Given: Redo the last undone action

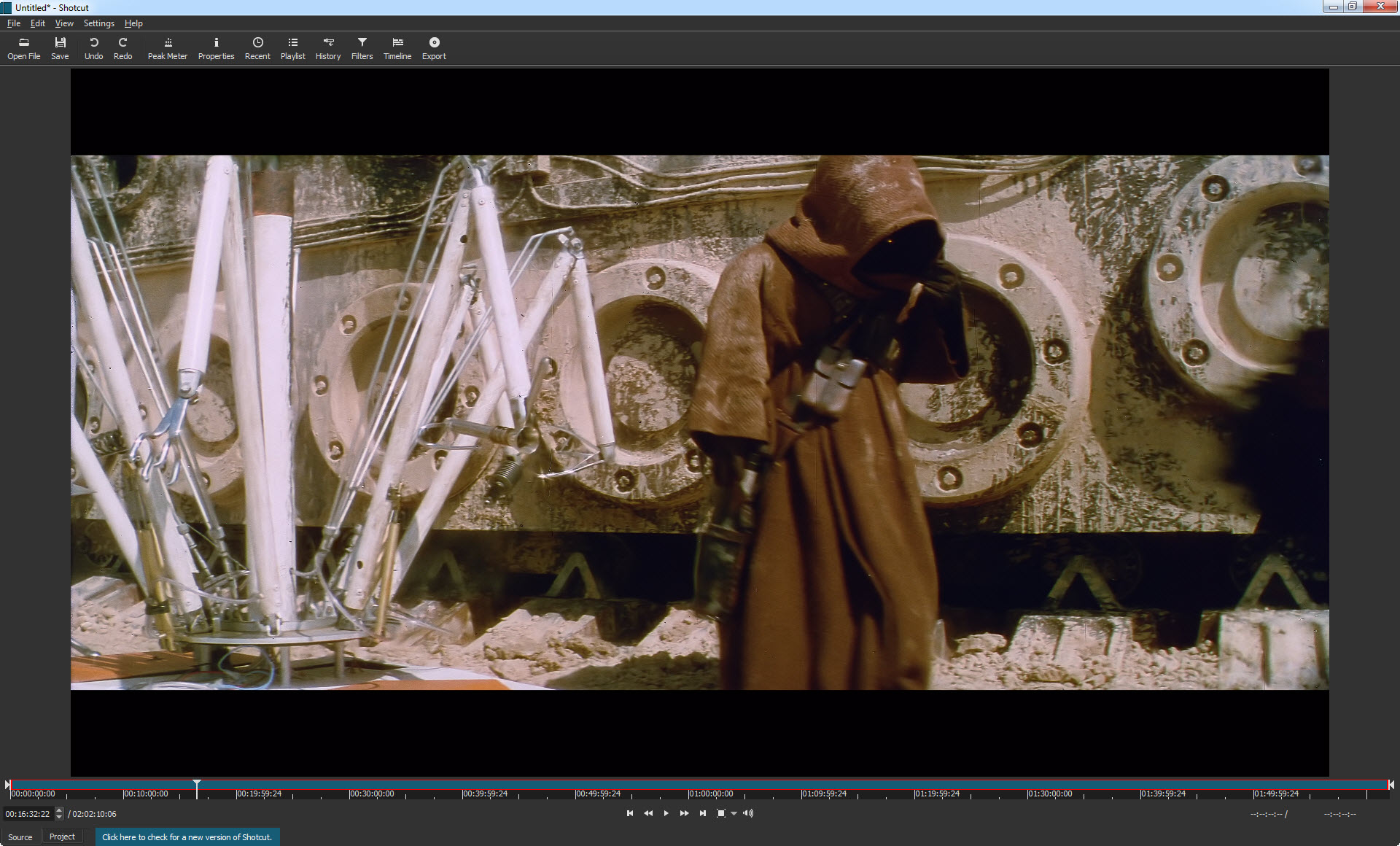Looking at the screenshot, I should pyautogui.click(x=122, y=48).
